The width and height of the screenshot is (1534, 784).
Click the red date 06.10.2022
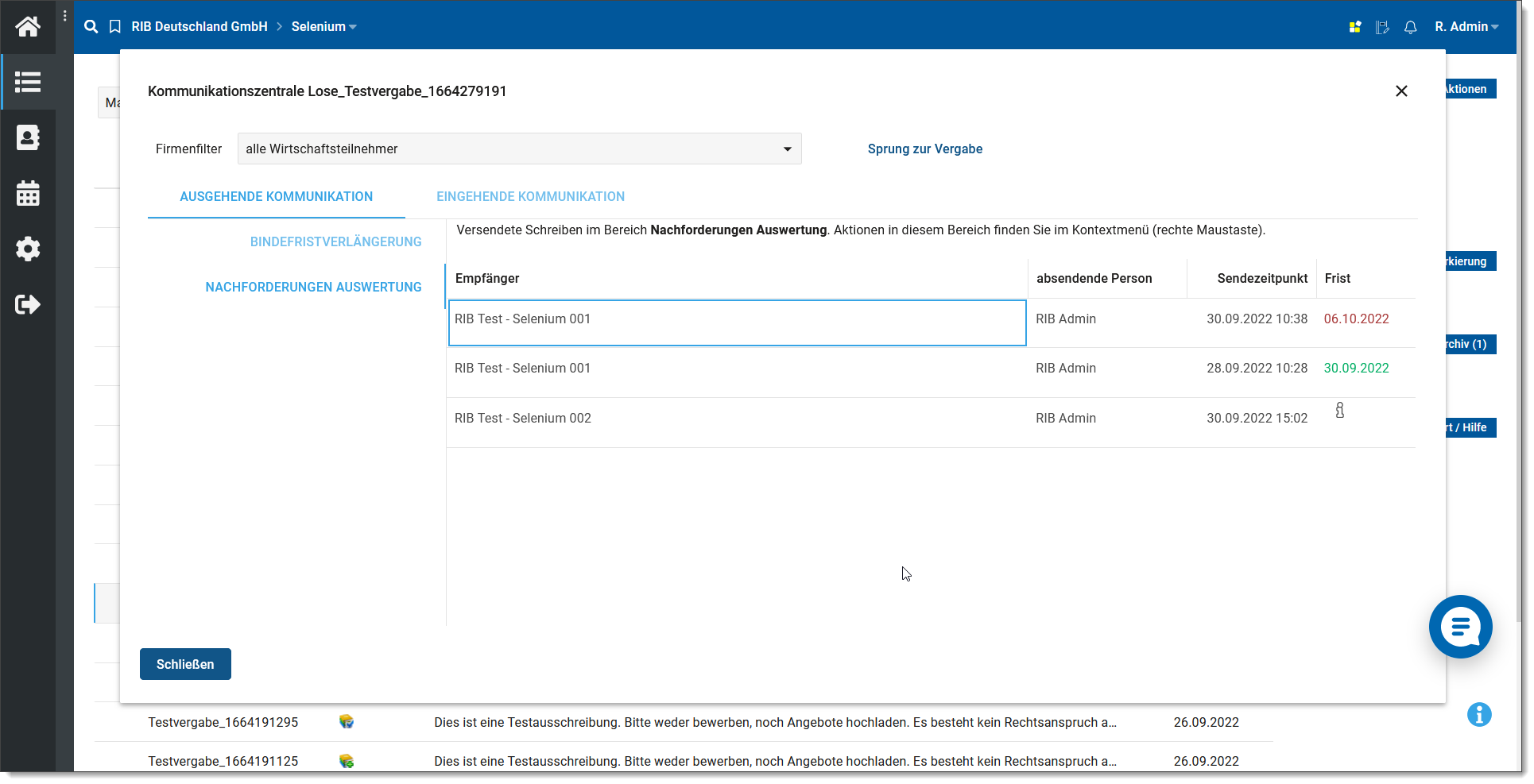click(x=1356, y=319)
